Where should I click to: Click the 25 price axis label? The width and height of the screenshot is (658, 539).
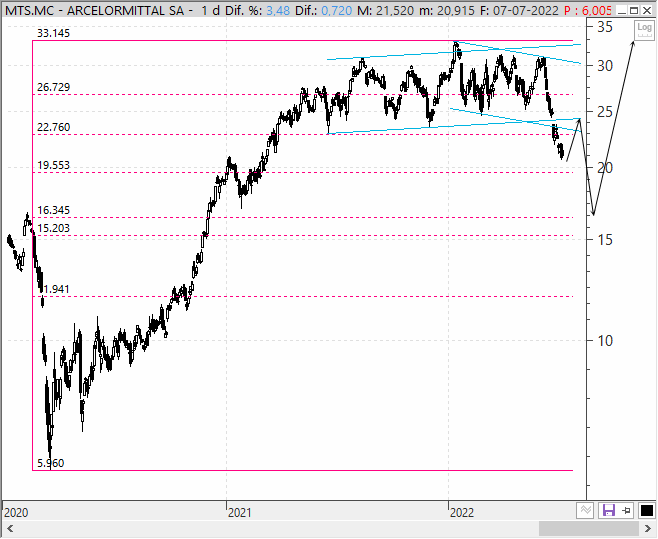tap(605, 112)
